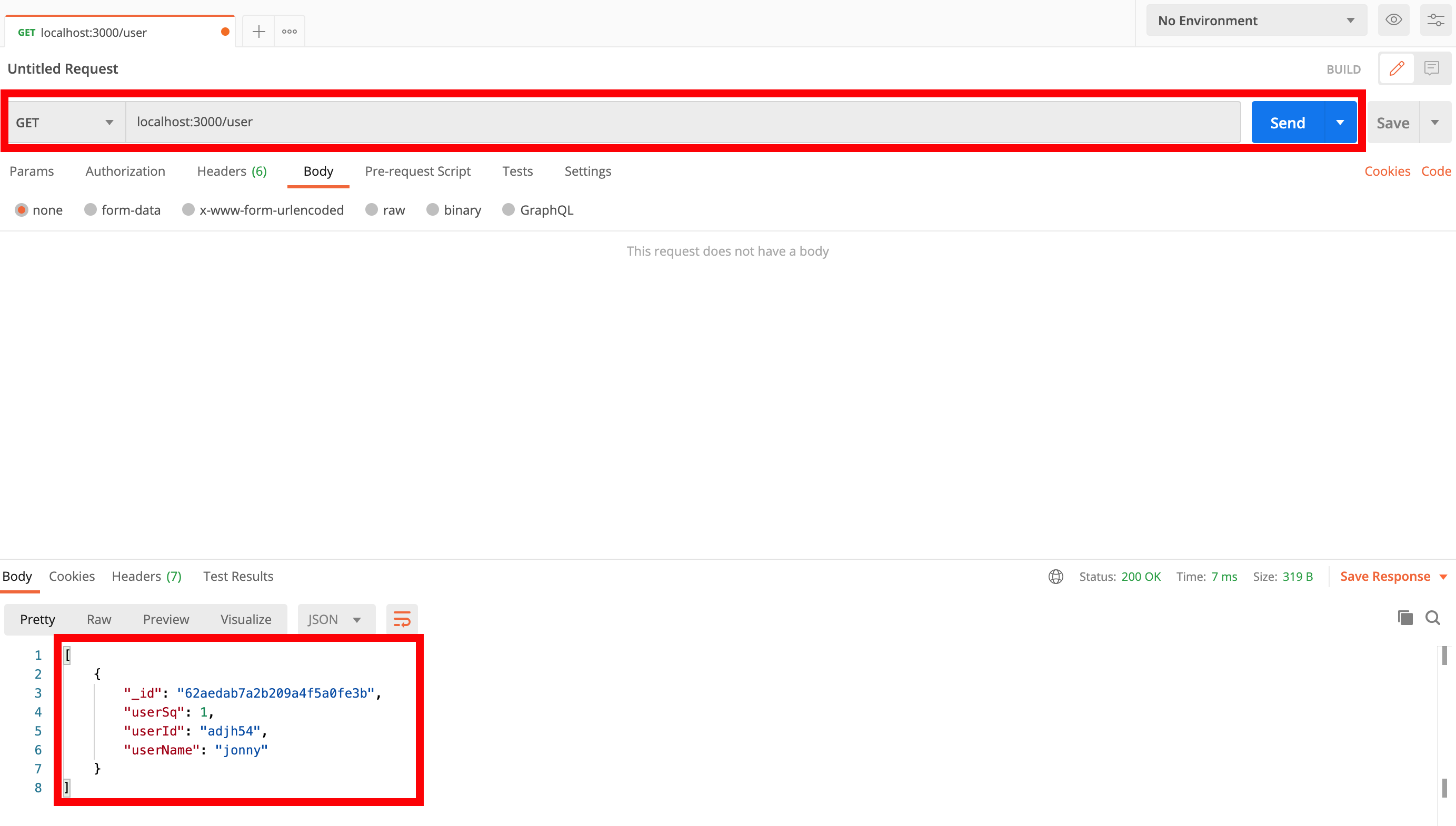Toggle line wrap in the response body
Image resolution: width=1456 pixels, height=826 pixels.
coord(402,619)
